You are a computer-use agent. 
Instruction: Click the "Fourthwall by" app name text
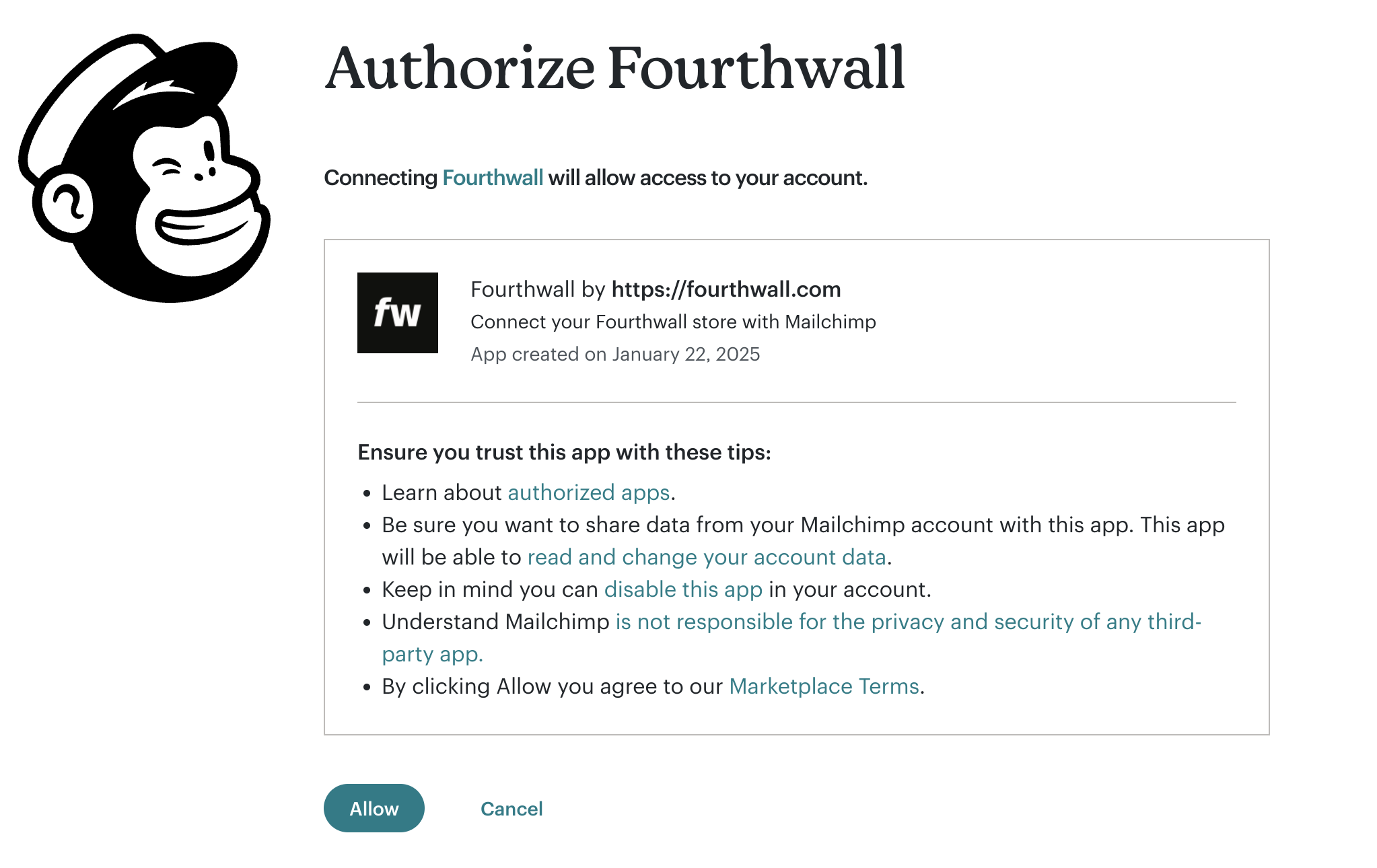tap(538, 289)
